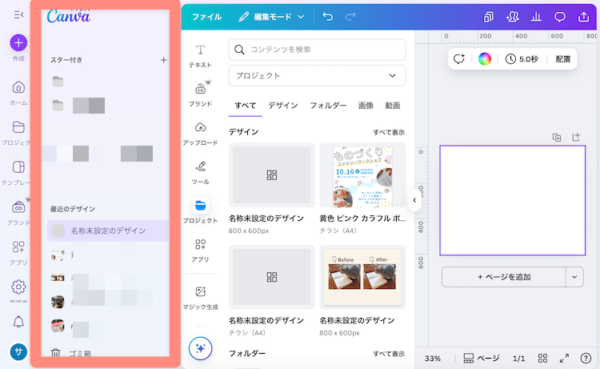The image size is (600, 369).
Task: Expand the add-page options chevron
Action: pos(574,277)
